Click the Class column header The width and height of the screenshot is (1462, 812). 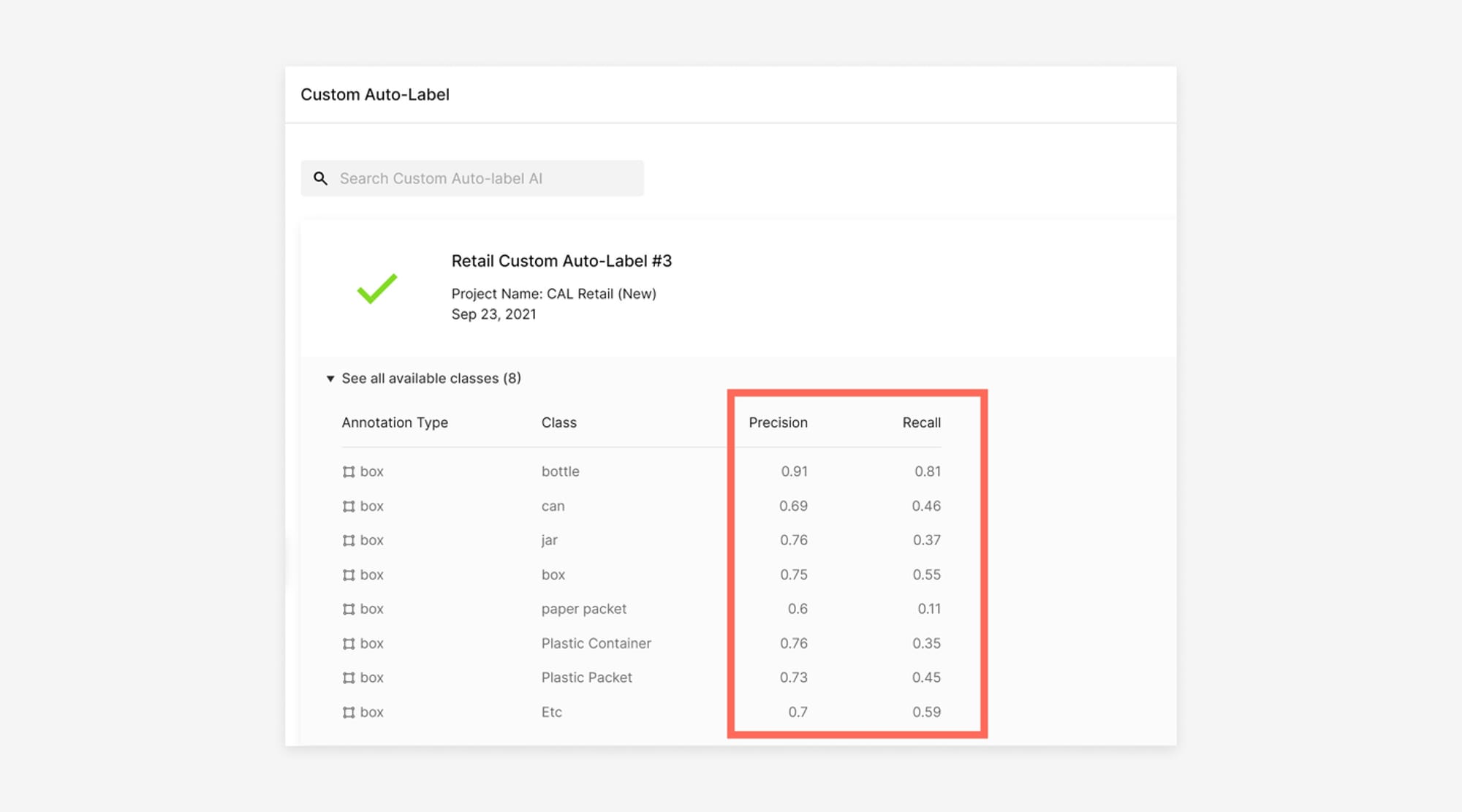tap(558, 422)
